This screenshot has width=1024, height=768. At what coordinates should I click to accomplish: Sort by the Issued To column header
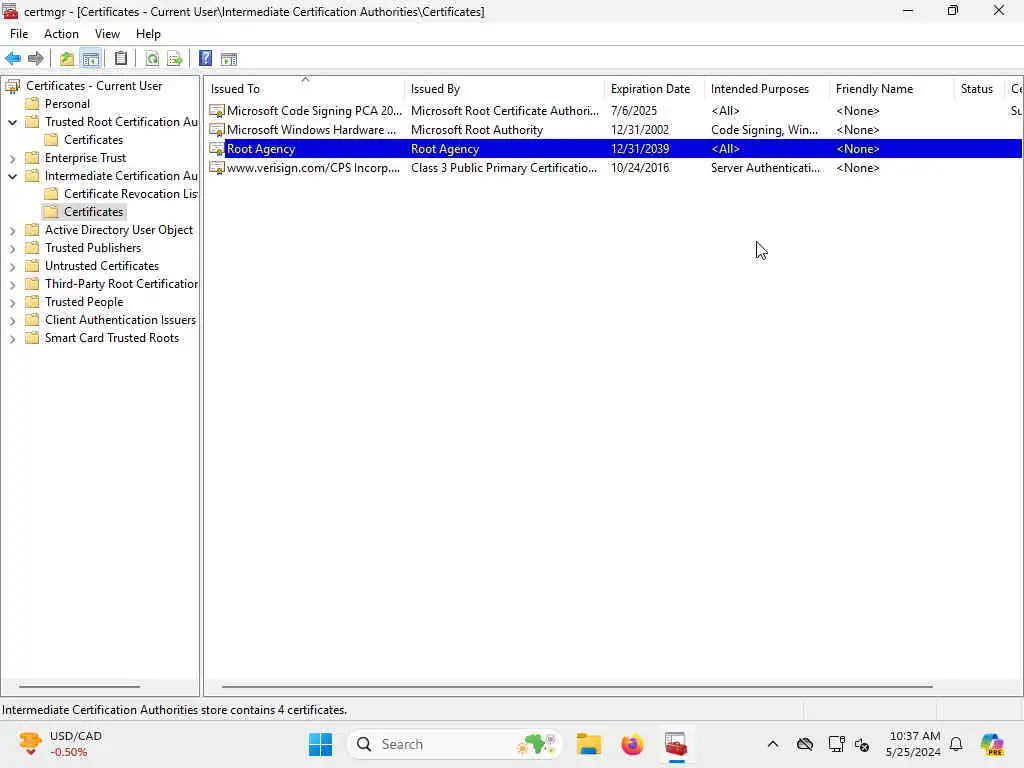305,89
